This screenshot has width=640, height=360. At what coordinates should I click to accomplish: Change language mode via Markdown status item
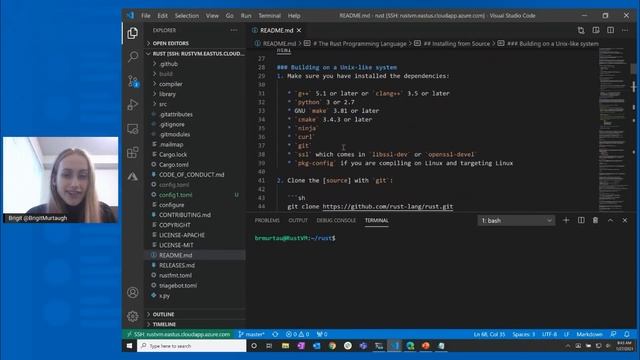point(589,334)
